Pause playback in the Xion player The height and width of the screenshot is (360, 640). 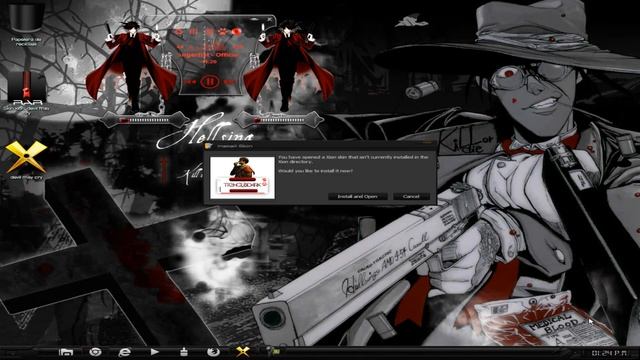(x=209, y=82)
